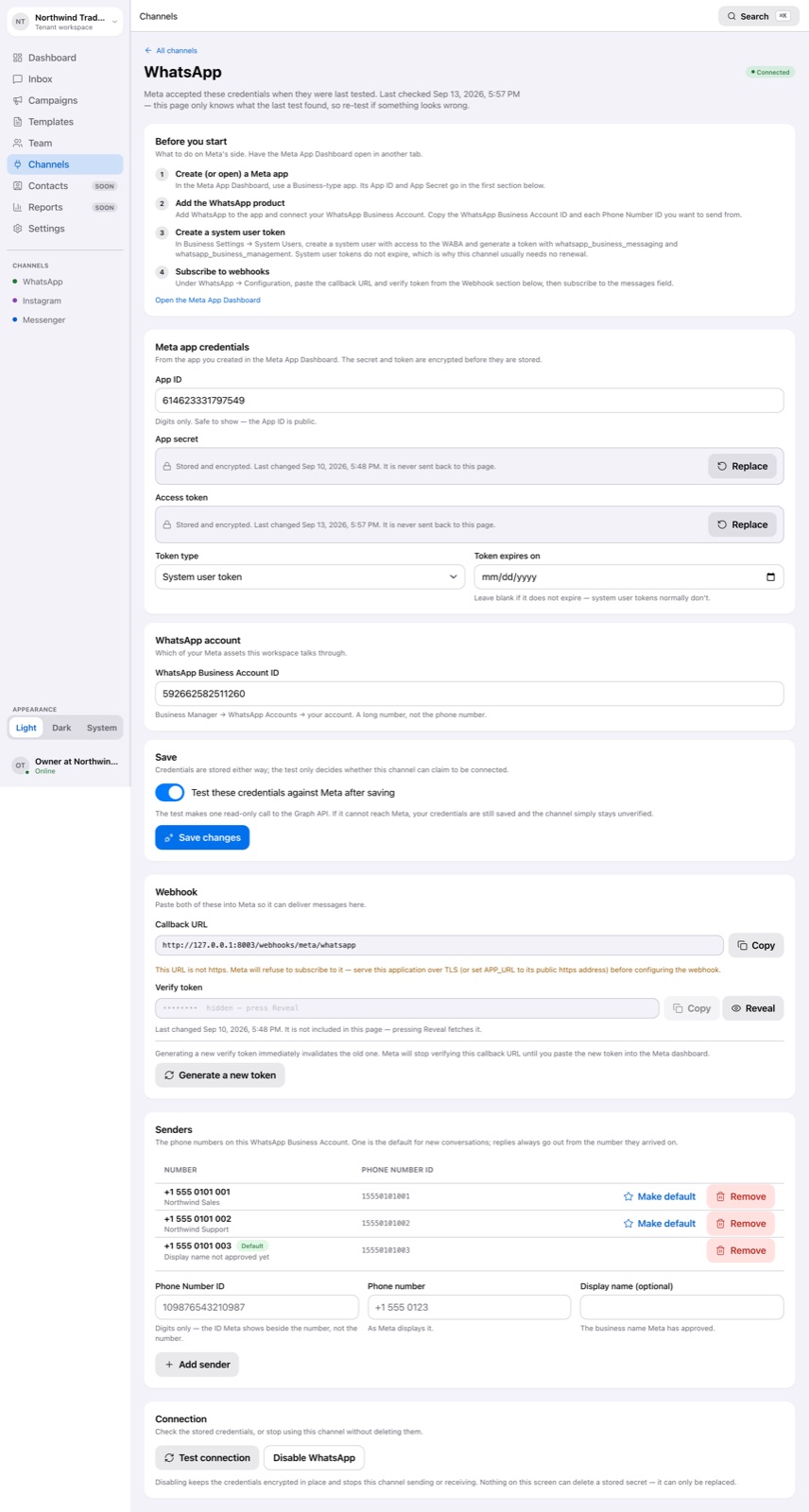Click the Contacts sidebar icon
809x1512 pixels.
[18, 186]
